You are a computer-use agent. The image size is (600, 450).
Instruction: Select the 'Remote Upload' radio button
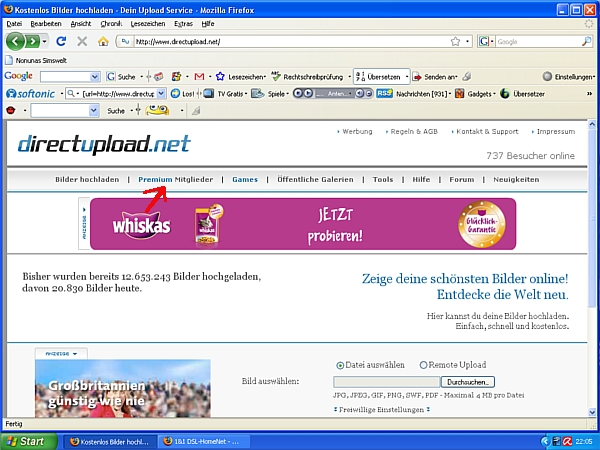(x=424, y=365)
